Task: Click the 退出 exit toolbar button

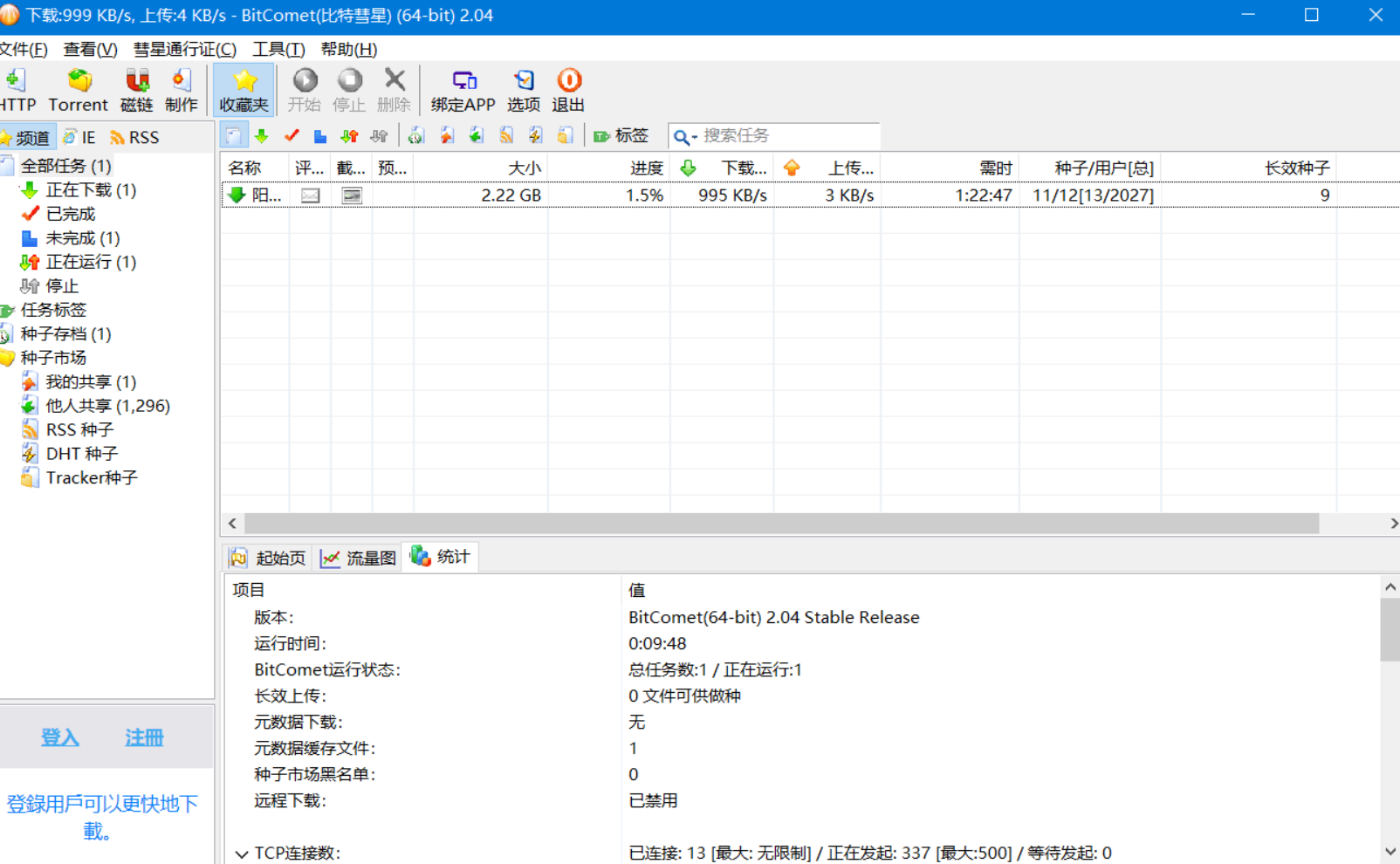Action: coord(568,90)
